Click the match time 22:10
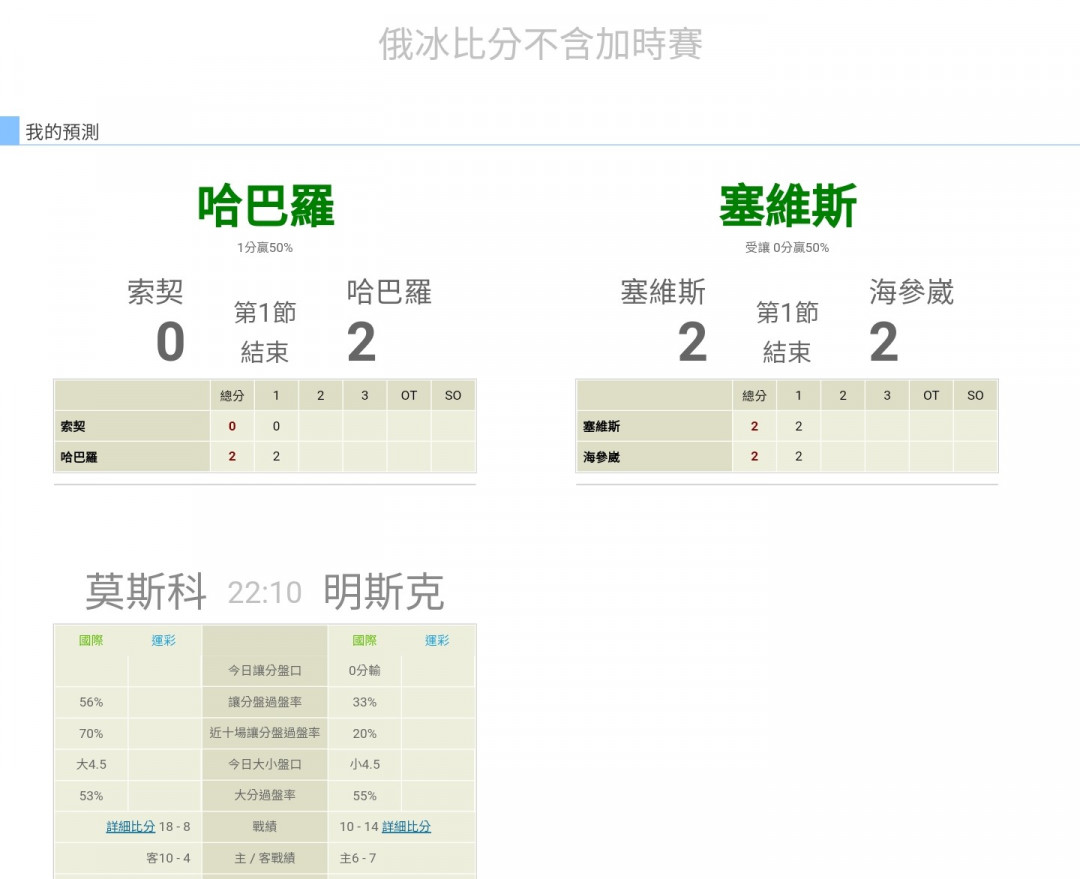 [x=265, y=593]
